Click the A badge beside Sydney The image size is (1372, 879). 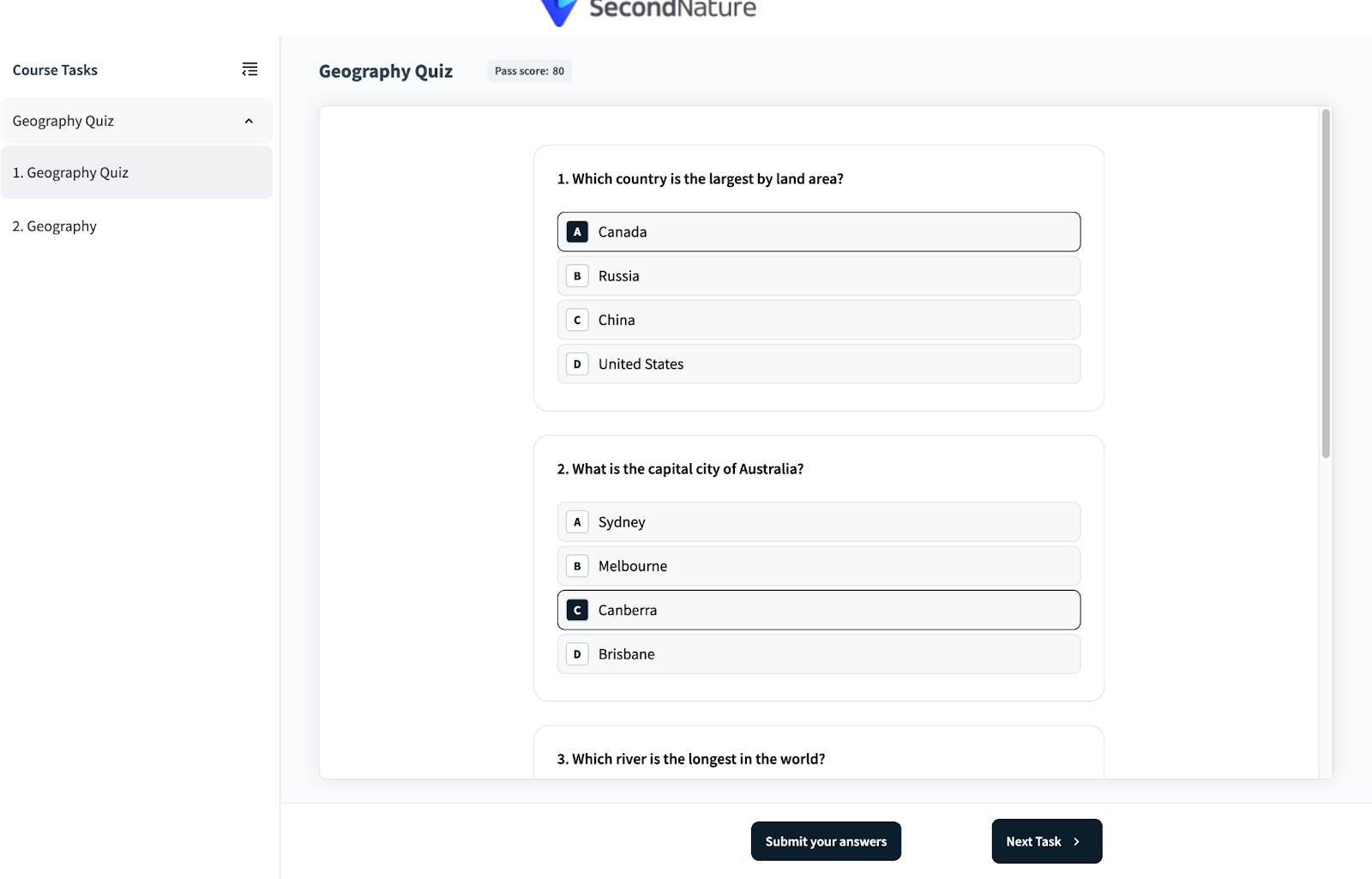(577, 522)
